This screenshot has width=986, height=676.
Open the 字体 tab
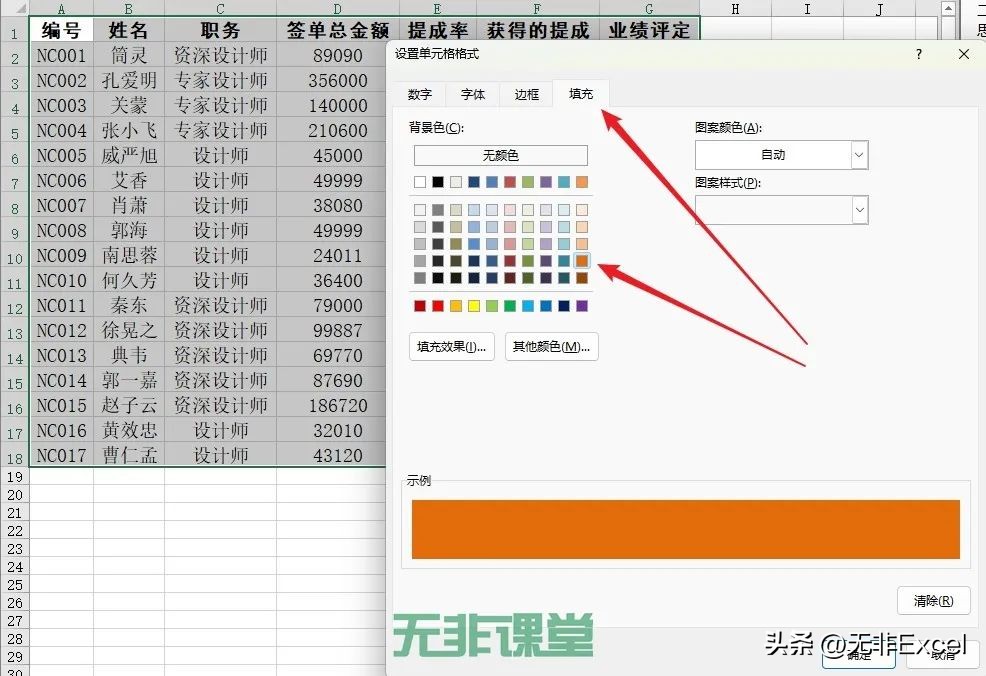472,94
